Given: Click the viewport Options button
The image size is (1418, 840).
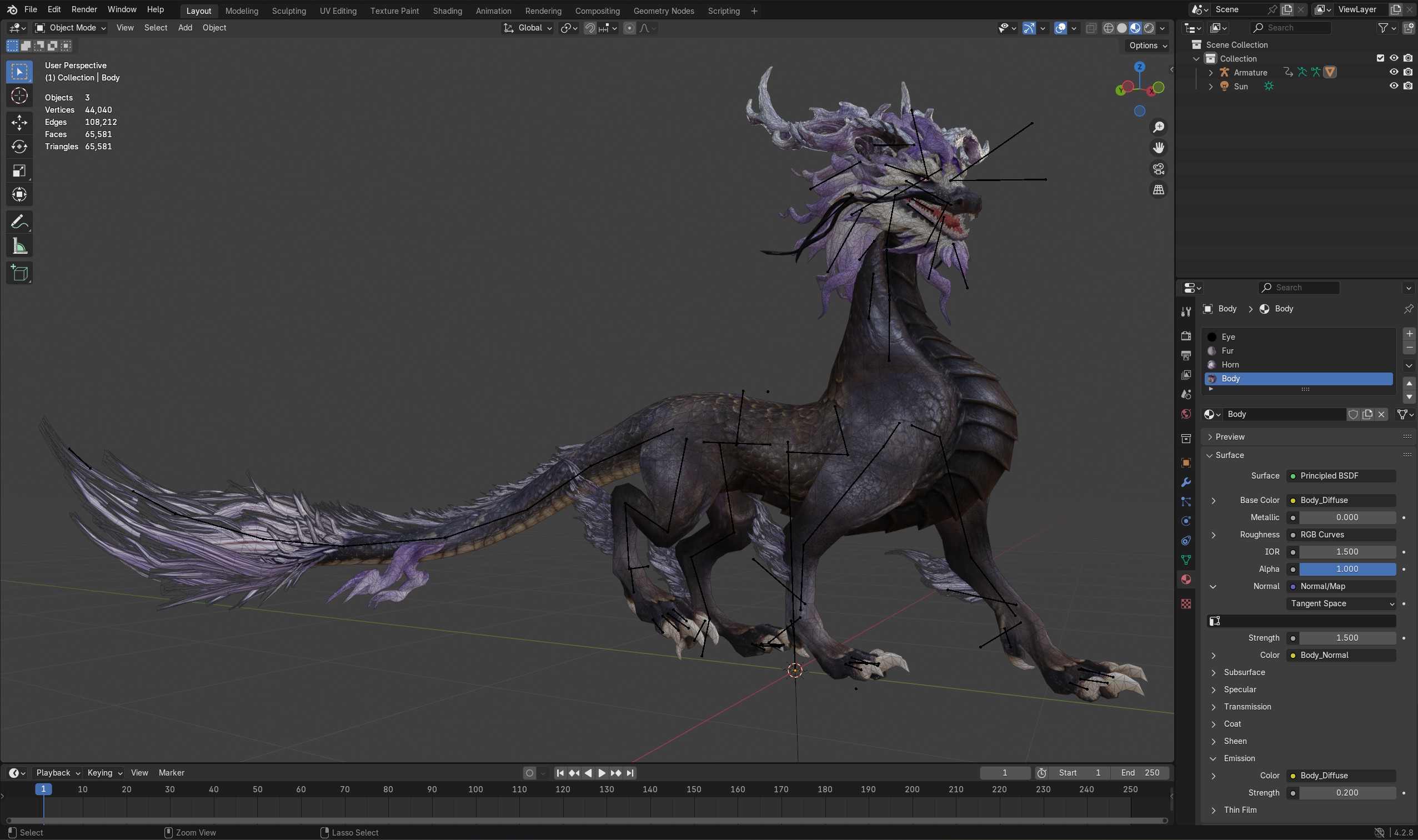Looking at the screenshot, I should point(1148,46).
